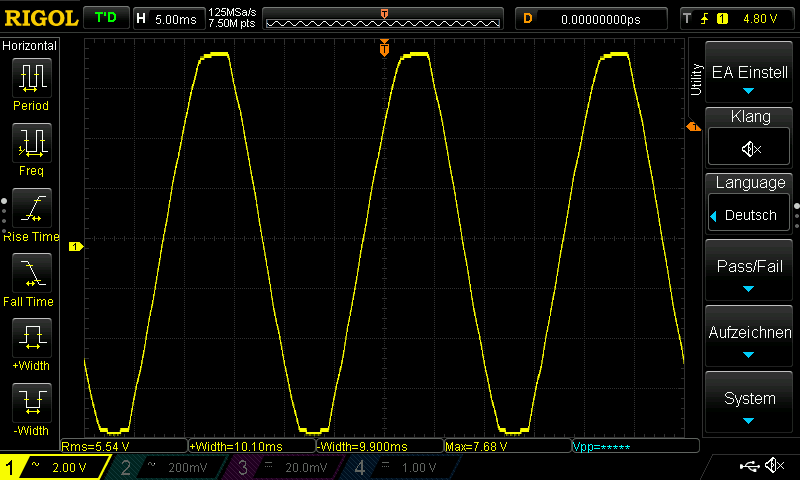Expand the System submenu

[750, 407]
